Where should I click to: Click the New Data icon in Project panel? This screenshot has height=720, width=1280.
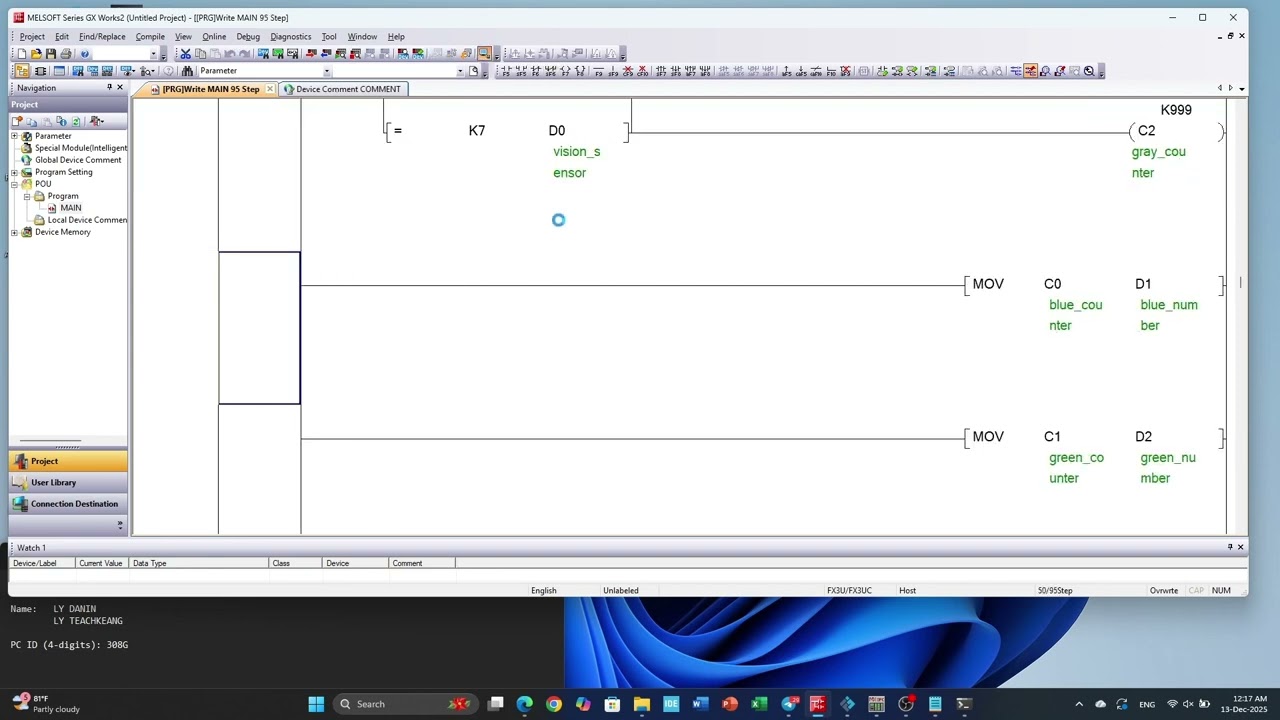click(18, 121)
